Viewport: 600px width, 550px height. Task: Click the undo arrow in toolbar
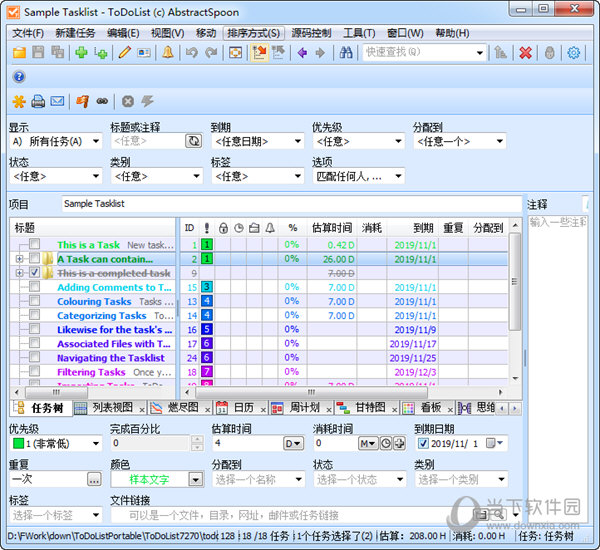coord(191,53)
